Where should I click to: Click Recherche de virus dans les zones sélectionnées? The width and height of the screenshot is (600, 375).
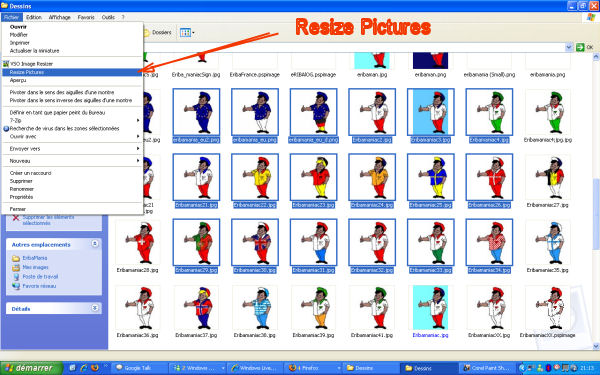coord(72,129)
